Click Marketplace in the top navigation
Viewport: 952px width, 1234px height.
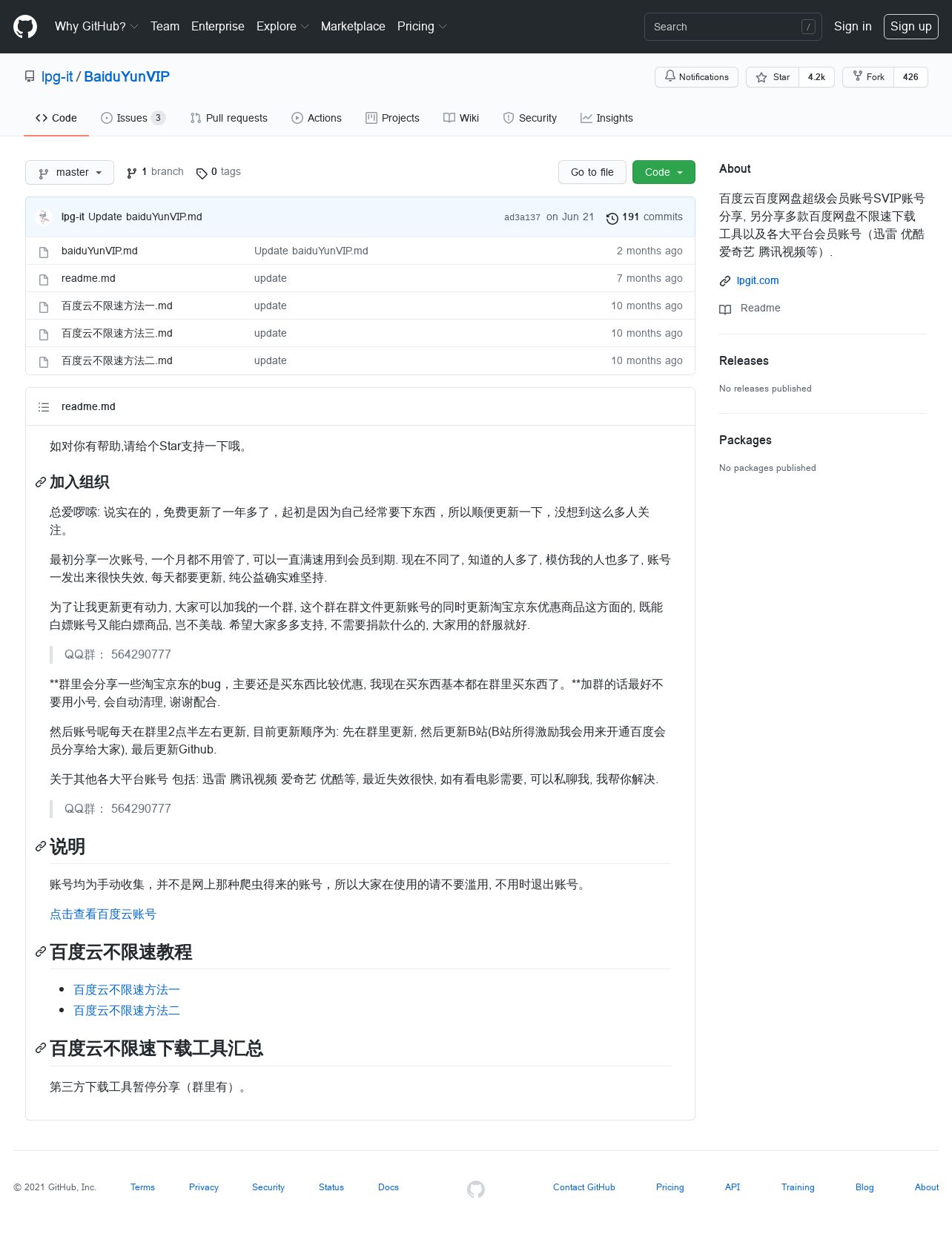353,27
